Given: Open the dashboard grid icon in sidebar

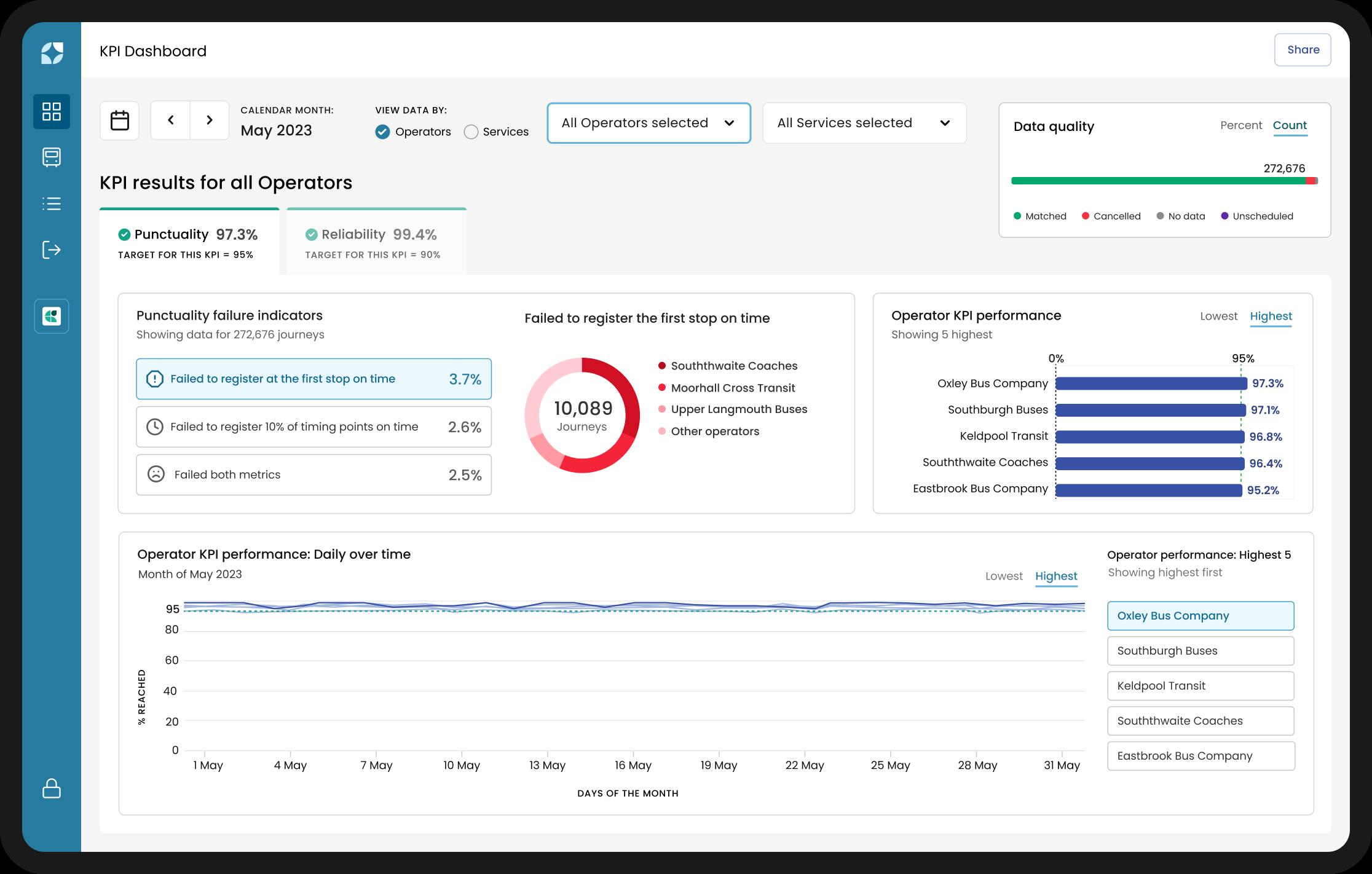Looking at the screenshot, I should pyautogui.click(x=52, y=111).
